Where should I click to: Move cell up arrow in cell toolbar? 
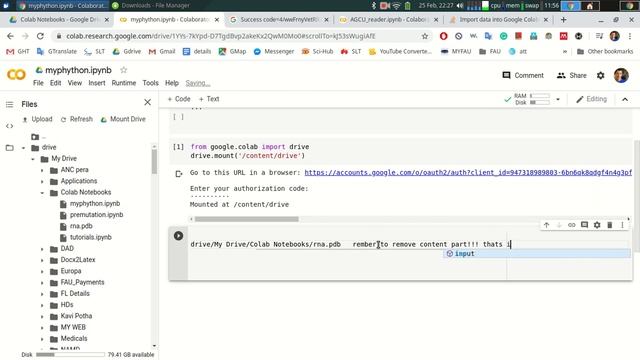click(547, 225)
